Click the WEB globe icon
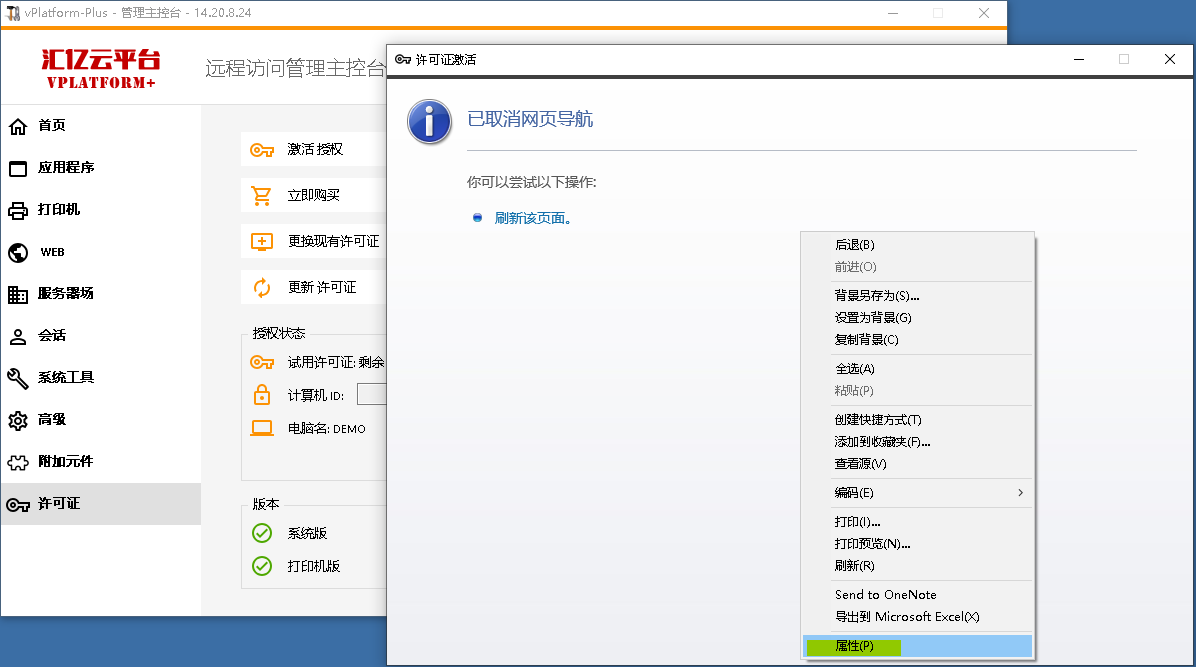The width and height of the screenshot is (1196, 667). (x=18, y=252)
